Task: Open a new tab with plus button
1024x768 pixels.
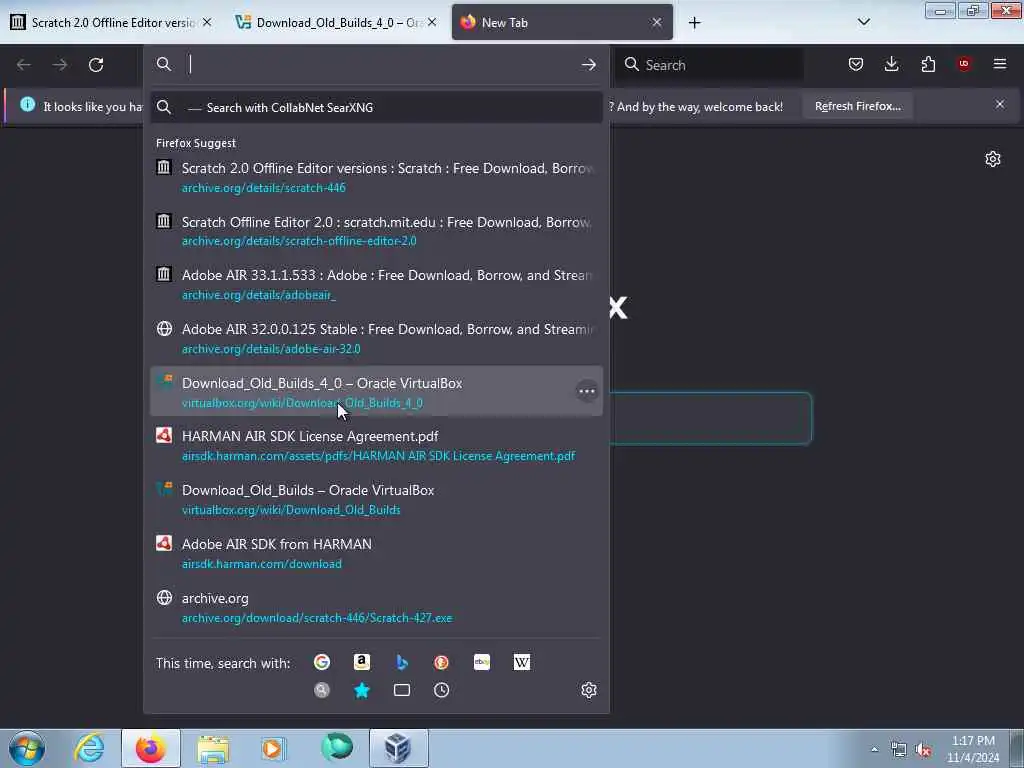Action: [694, 23]
